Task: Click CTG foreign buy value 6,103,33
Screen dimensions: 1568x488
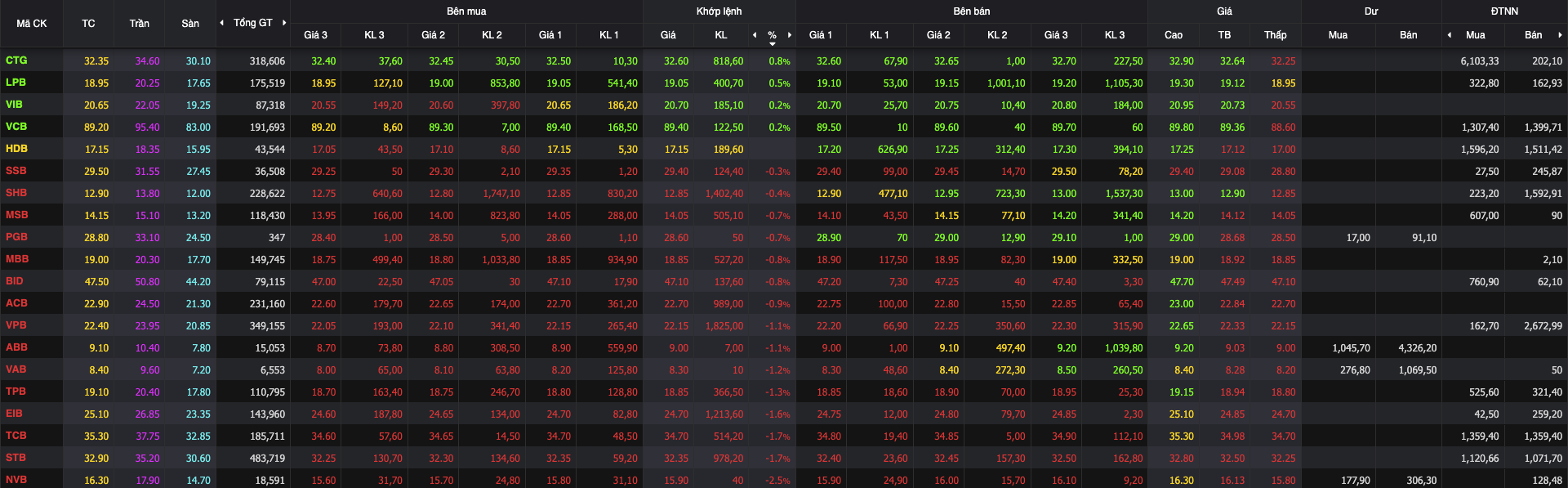Action: point(1480,61)
